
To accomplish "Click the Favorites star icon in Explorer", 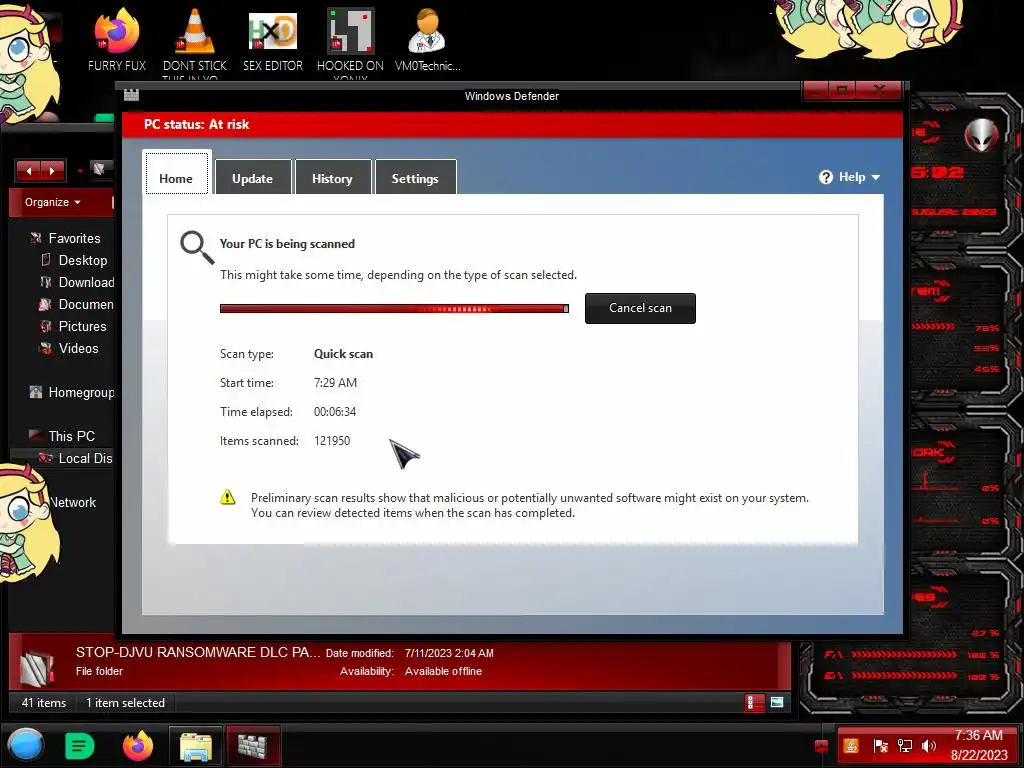I will pyautogui.click(x=35, y=238).
